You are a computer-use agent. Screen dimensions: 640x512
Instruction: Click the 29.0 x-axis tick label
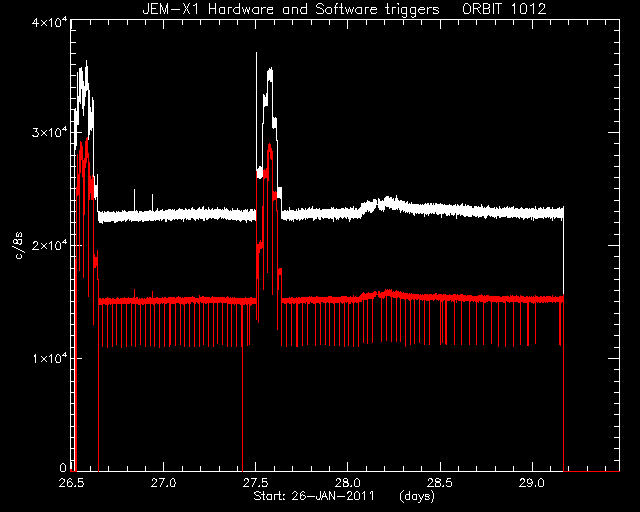coord(532,483)
